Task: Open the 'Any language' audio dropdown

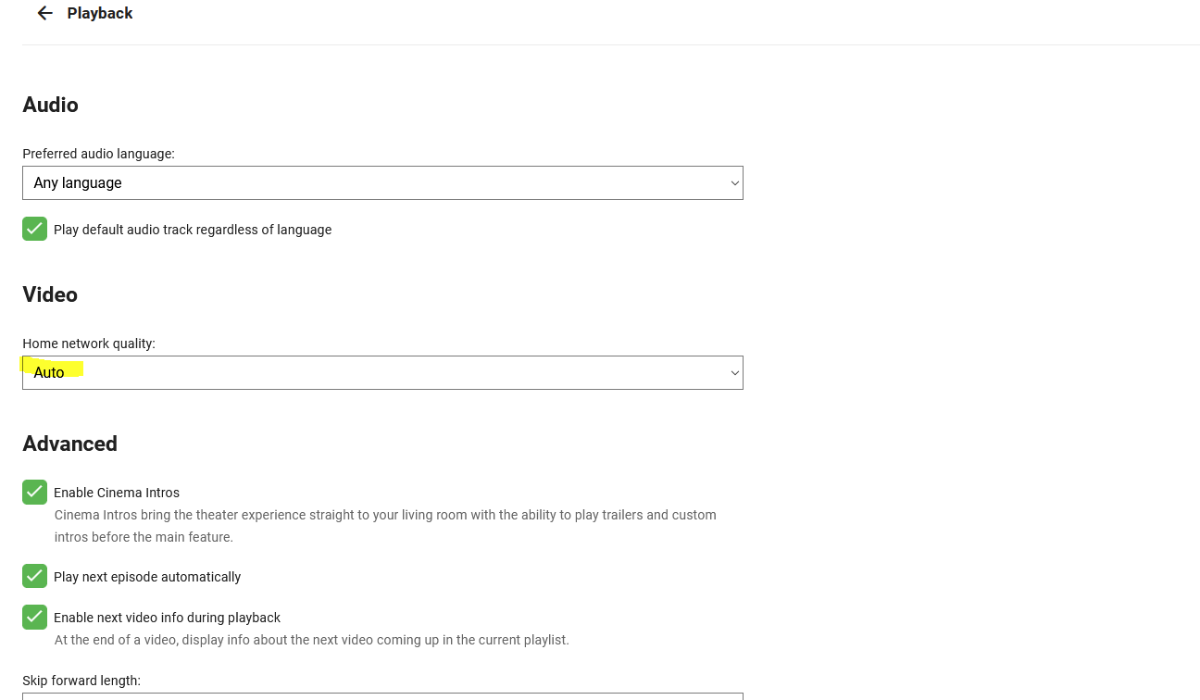Action: (382, 183)
